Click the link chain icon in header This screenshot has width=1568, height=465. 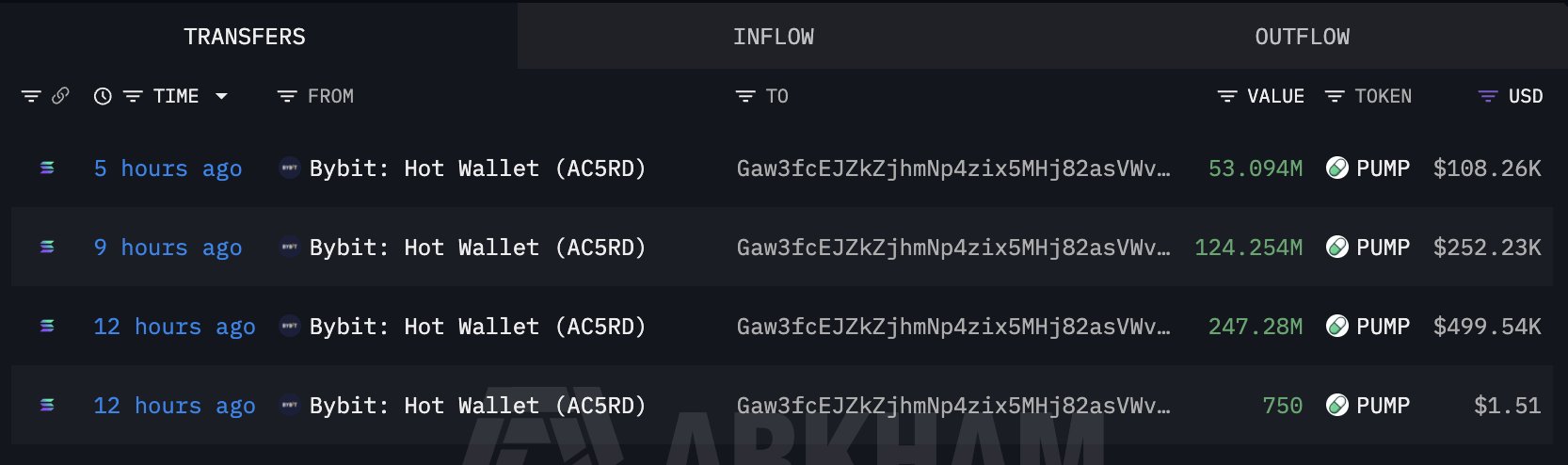click(x=60, y=96)
